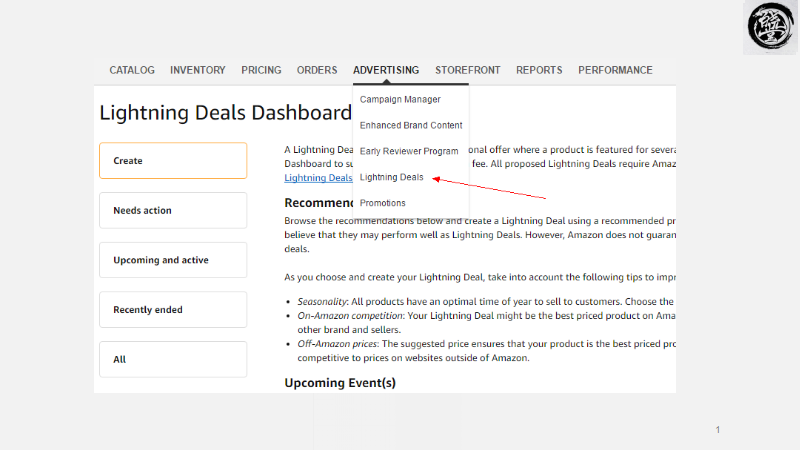Click the Upcoming Event(s) heading
800x450 pixels.
pyautogui.click(x=340, y=383)
